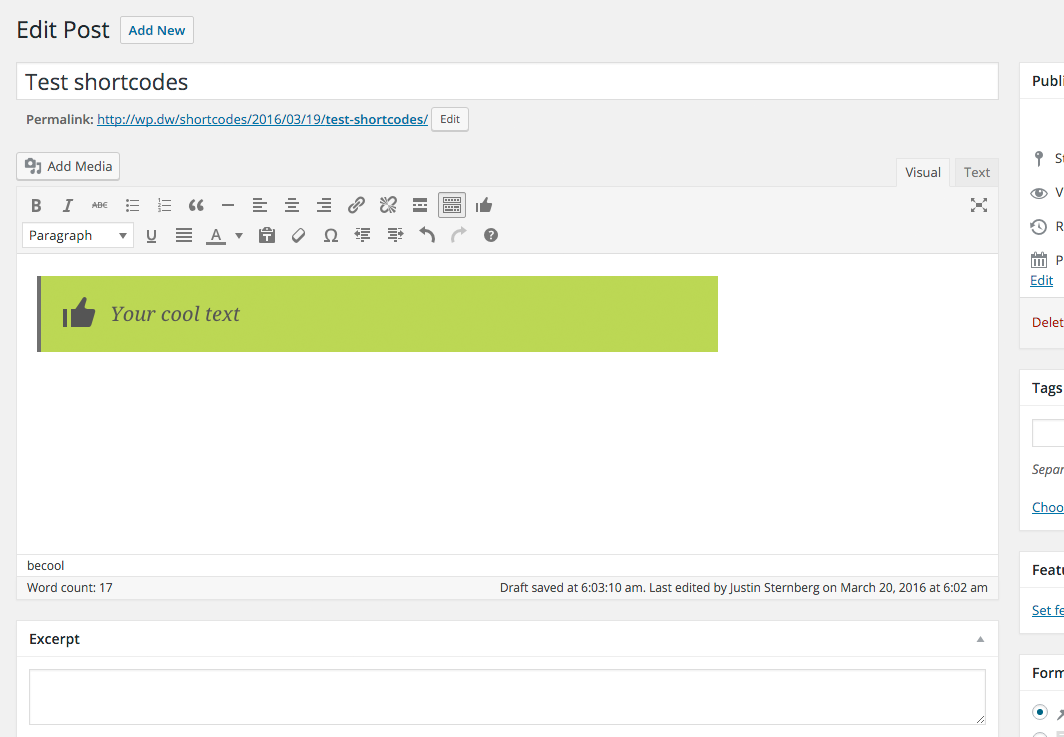Screen dimensions: 1064x737
Task: Click the thumbs-up shortcode toolbar button
Action: [x=484, y=205]
